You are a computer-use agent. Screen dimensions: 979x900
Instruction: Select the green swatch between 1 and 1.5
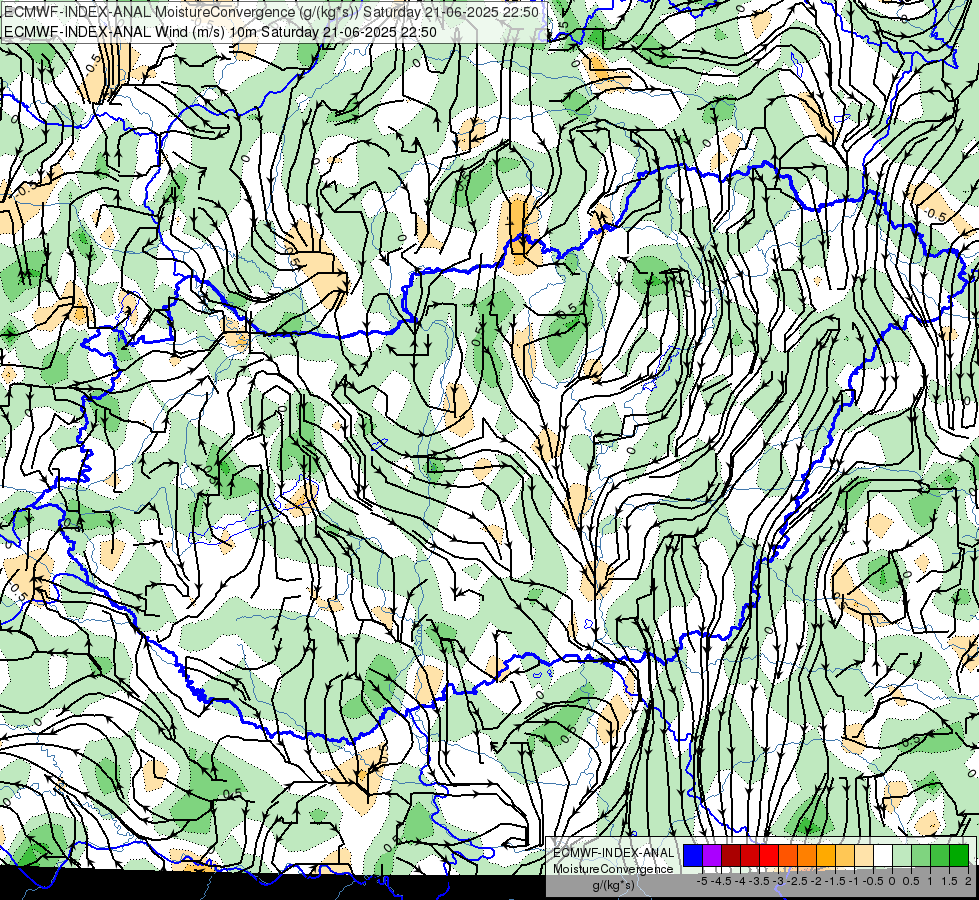(x=940, y=855)
